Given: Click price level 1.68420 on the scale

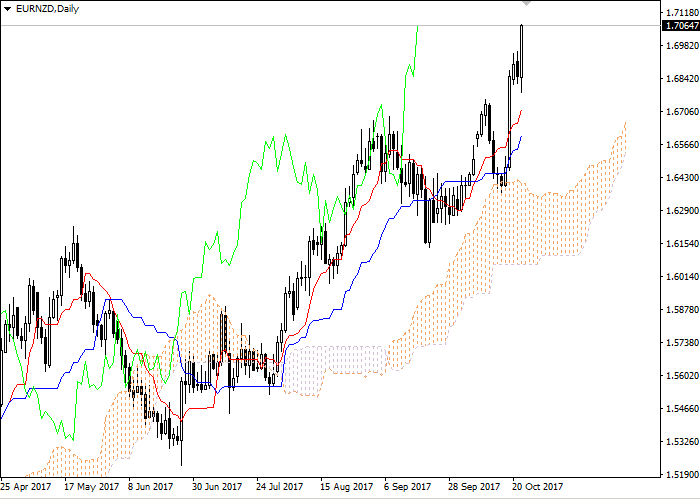Looking at the screenshot, I should click(682, 79).
